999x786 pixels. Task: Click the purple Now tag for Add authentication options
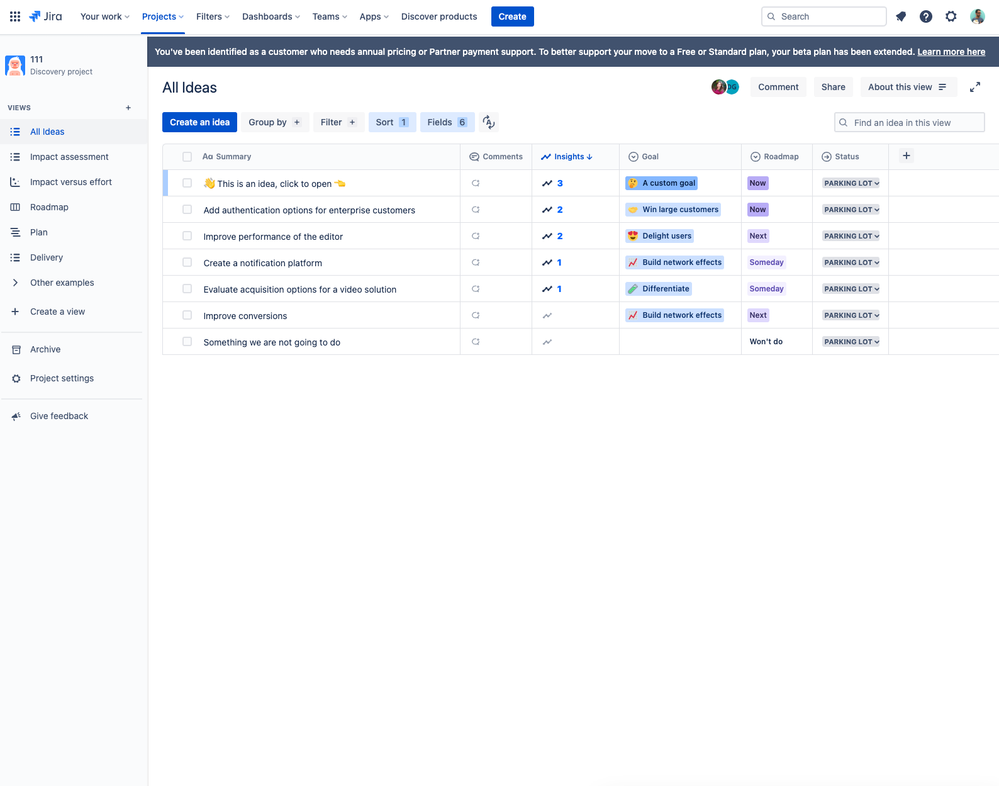coord(758,210)
